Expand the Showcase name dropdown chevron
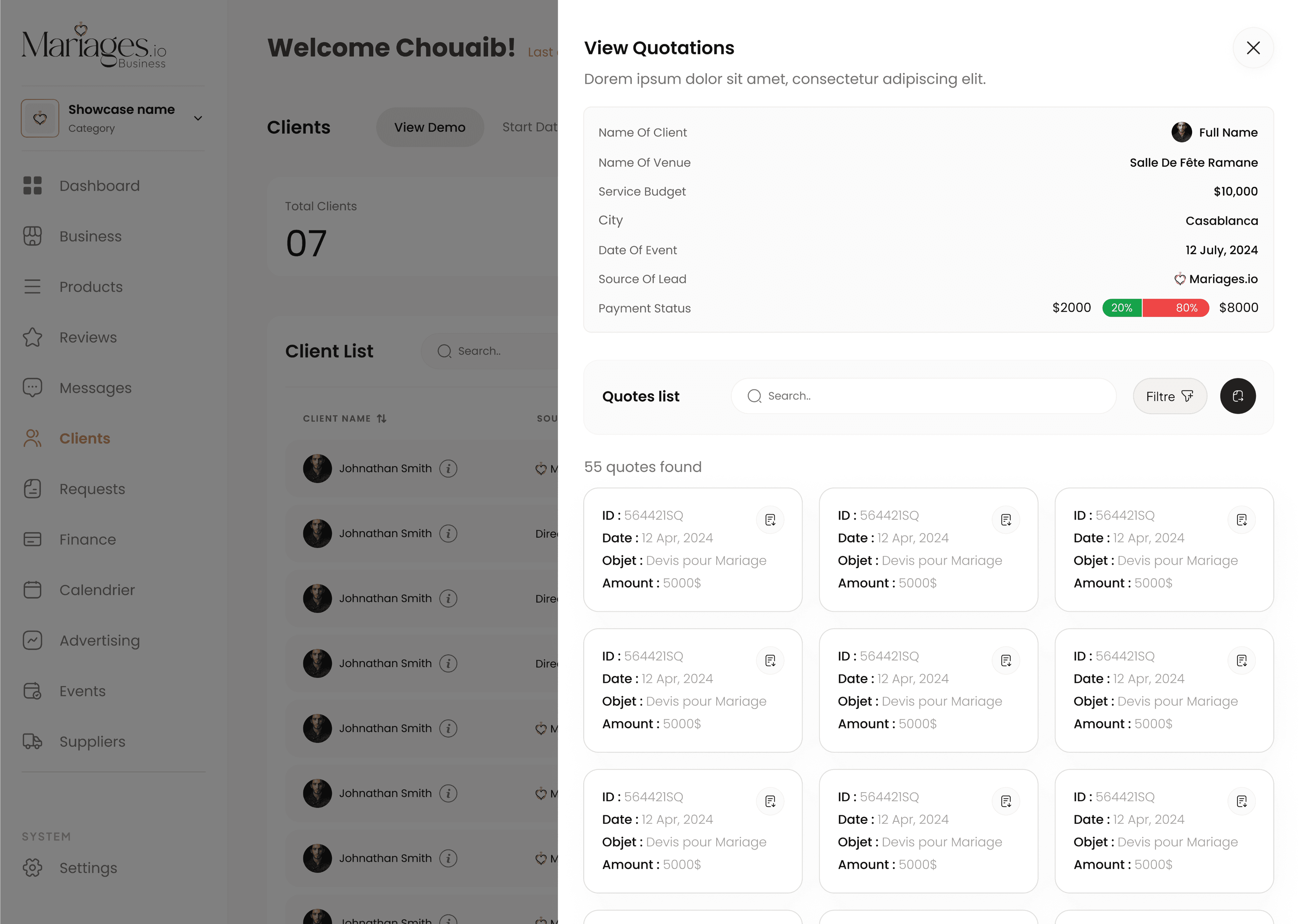The width and height of the screenshot is (1299, 924). coord(198,118)
